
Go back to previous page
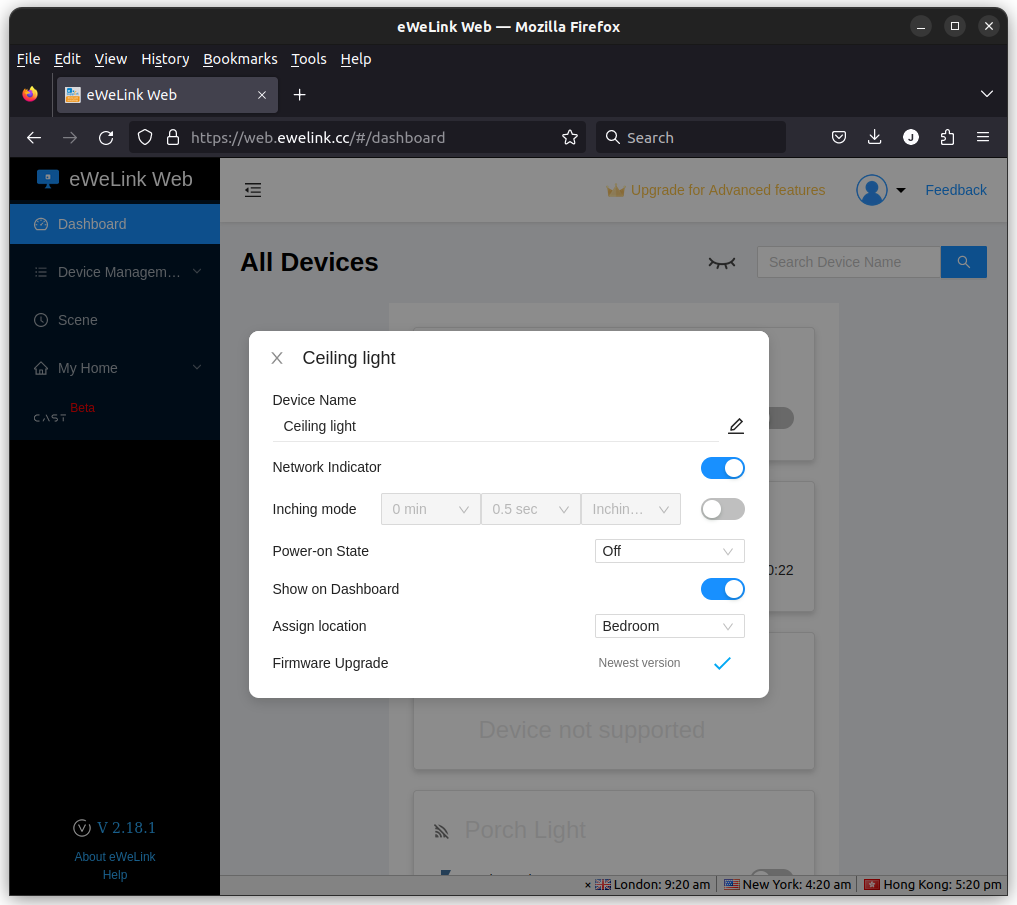click(34, 138)
